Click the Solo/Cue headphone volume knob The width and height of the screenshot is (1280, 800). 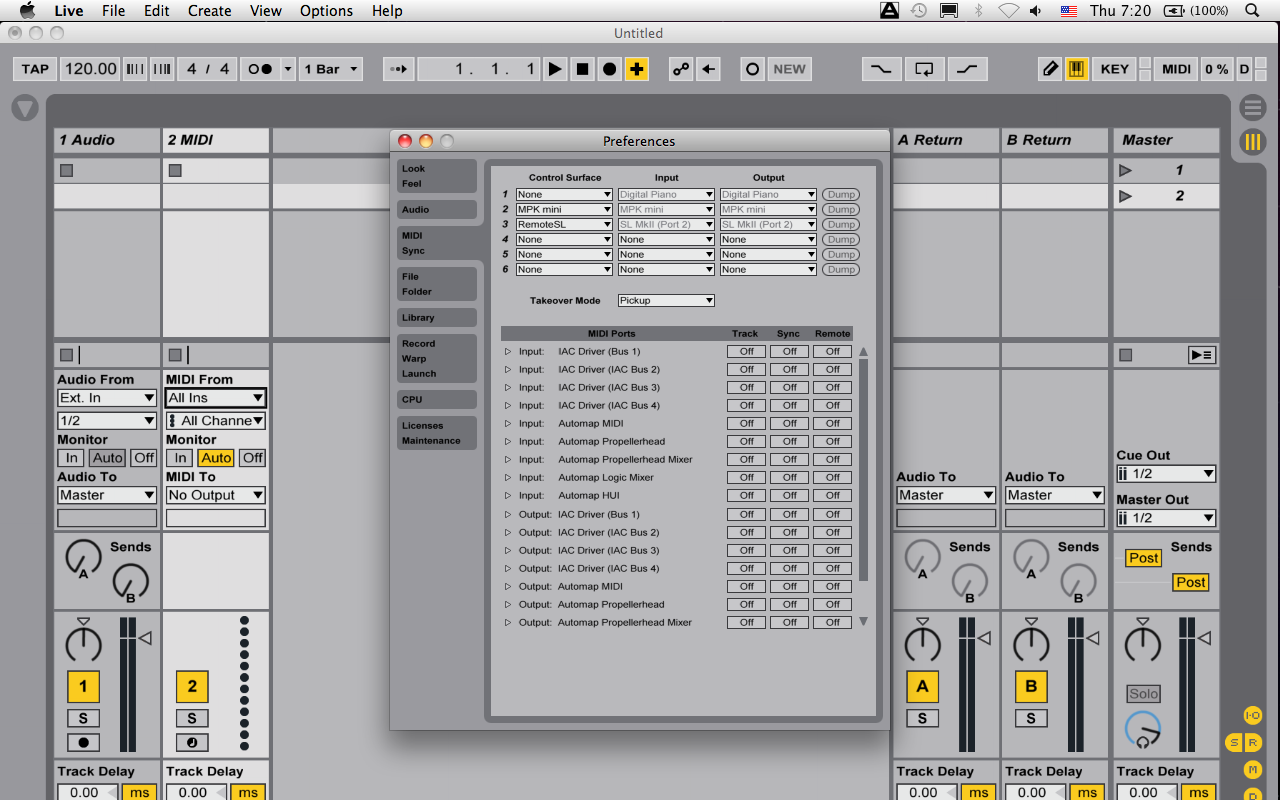click(1143, 729)
